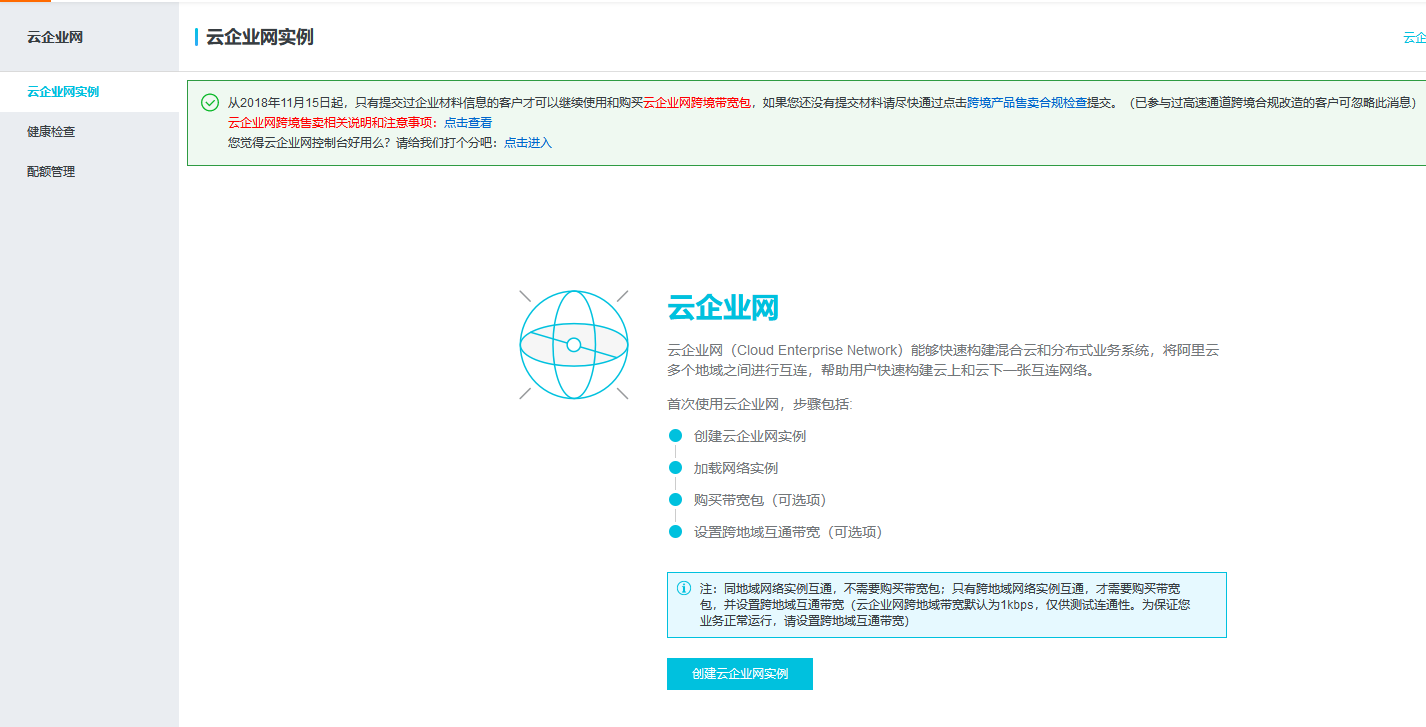Click the red 云企业网跨境带宽包 text
Image resolution: width=1426 pixels, height=727 pixels.
coord(697,103)
